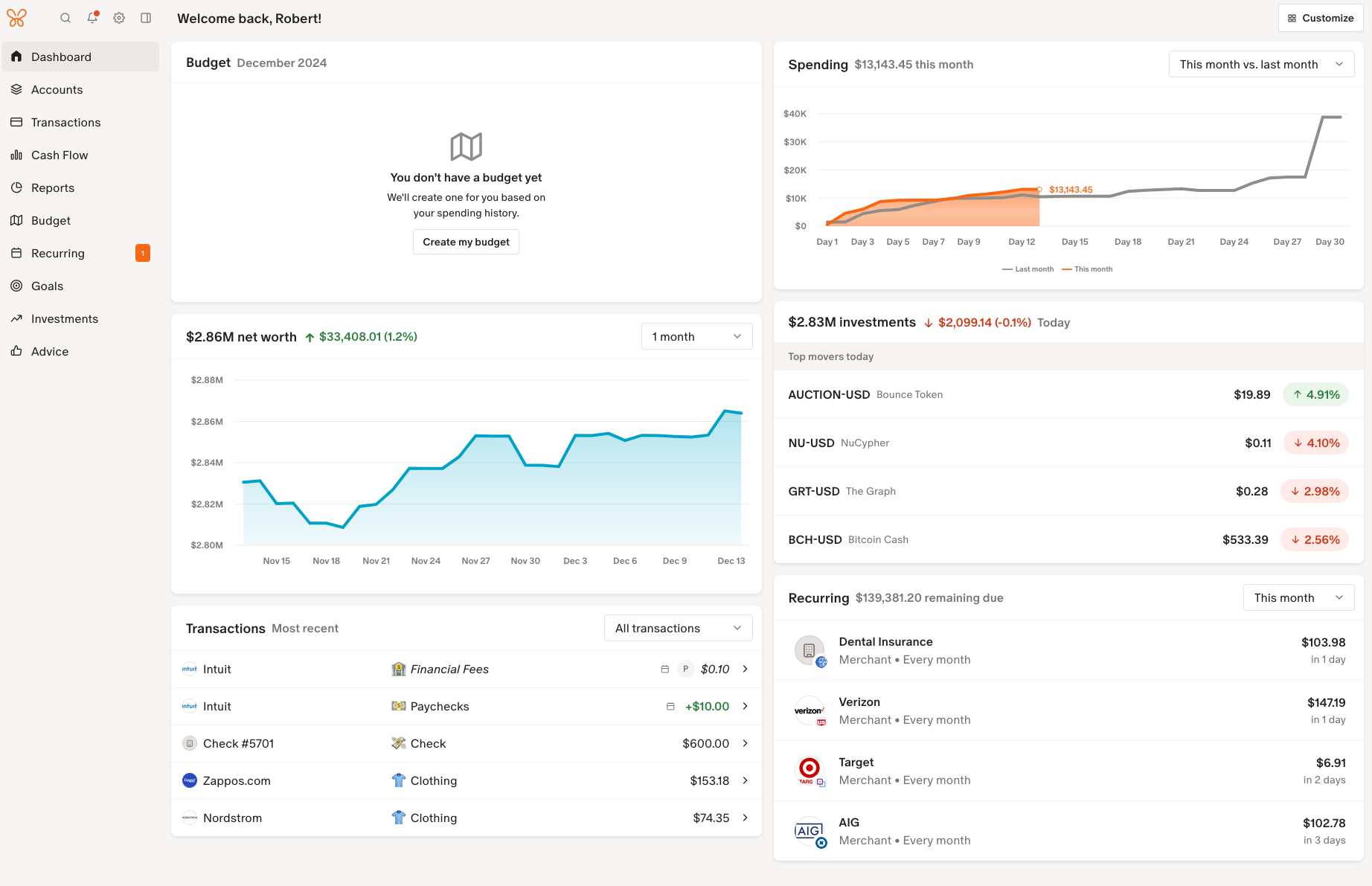Open search from the top bar

click(65, 18)
